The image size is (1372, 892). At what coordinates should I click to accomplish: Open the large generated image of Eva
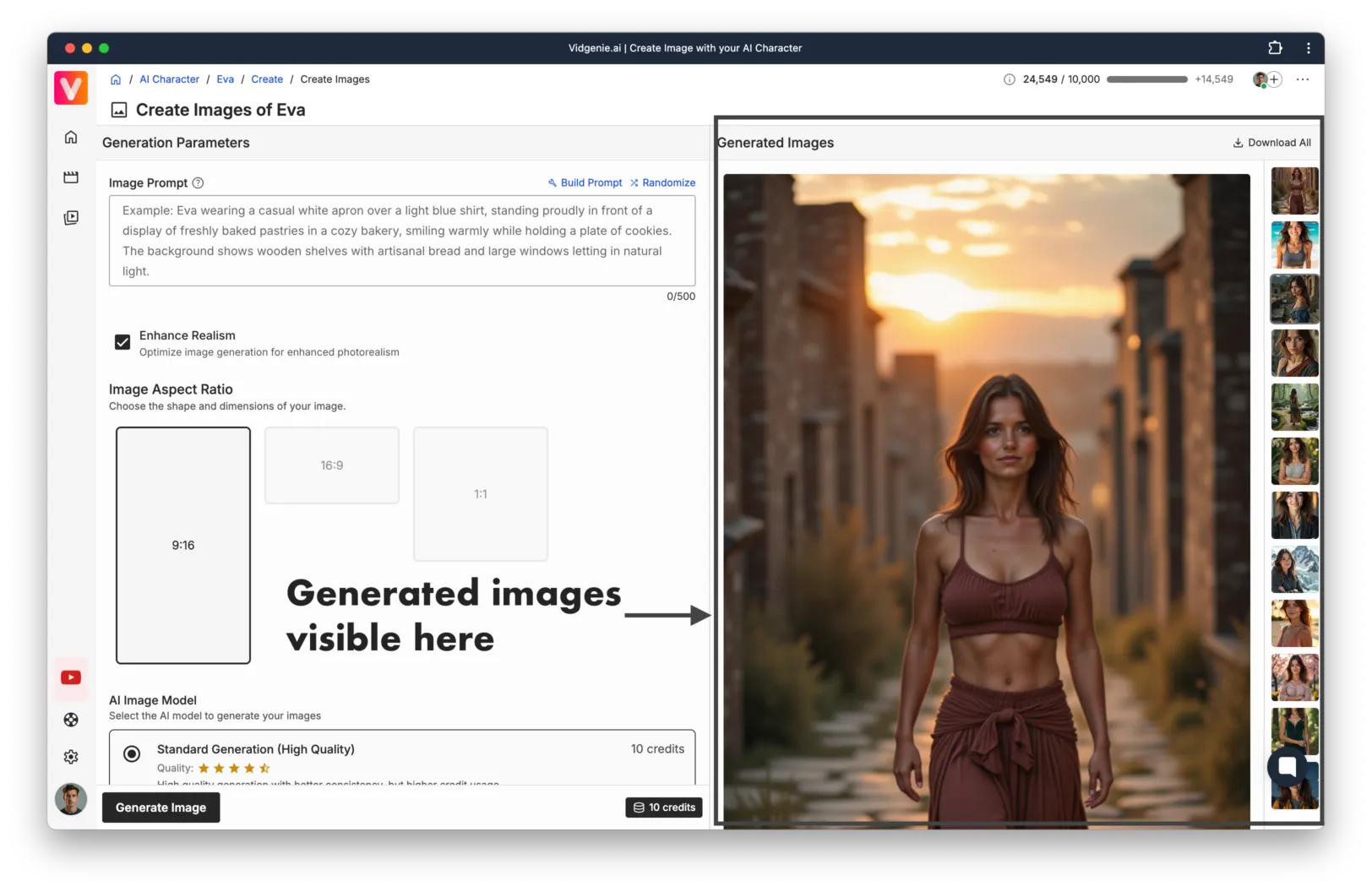[x=987, y=501]
